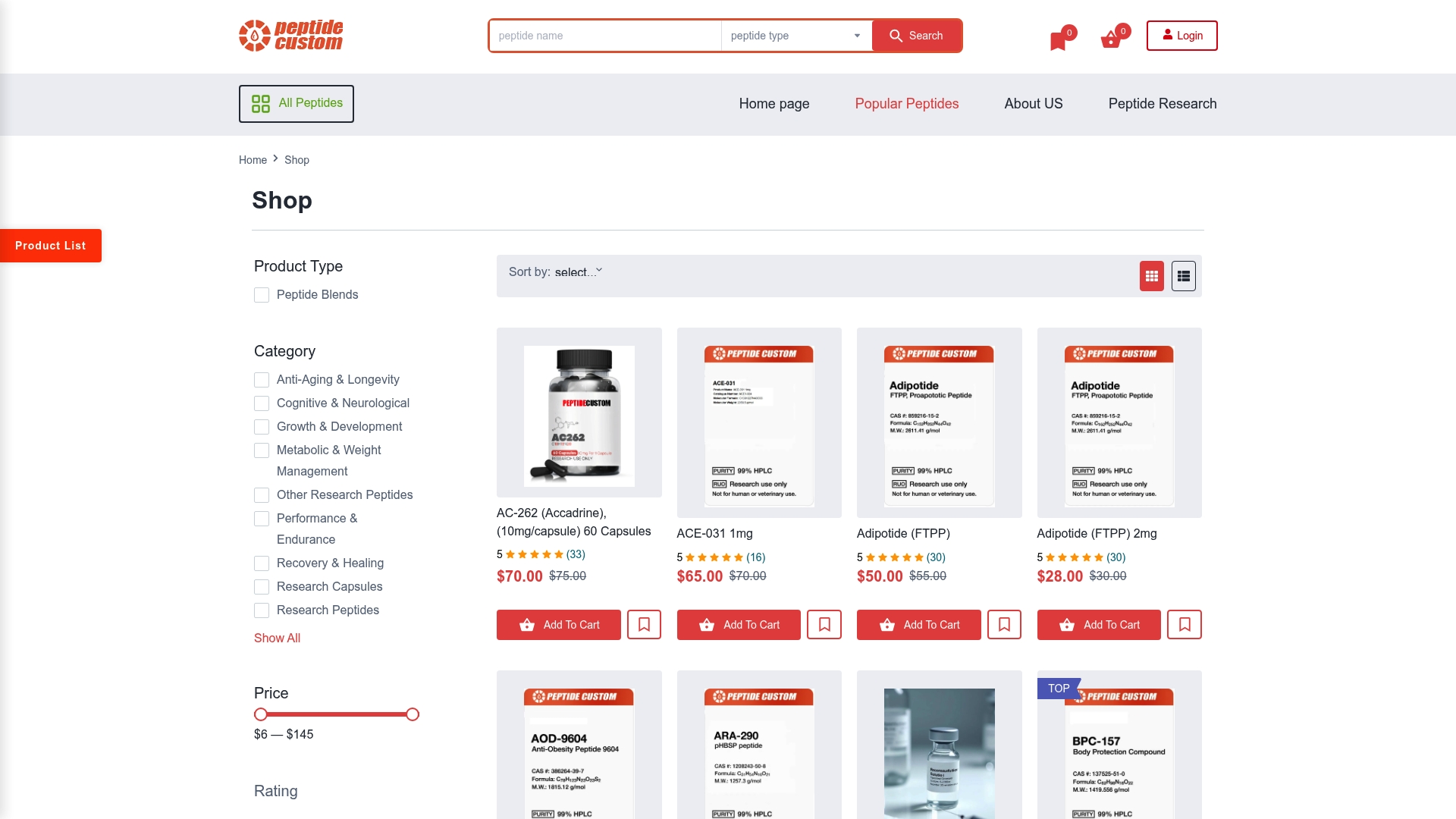Bookmark the ACE-031 1mg product
Viewport: 1456px width, 819px height.
coord(824,625)
